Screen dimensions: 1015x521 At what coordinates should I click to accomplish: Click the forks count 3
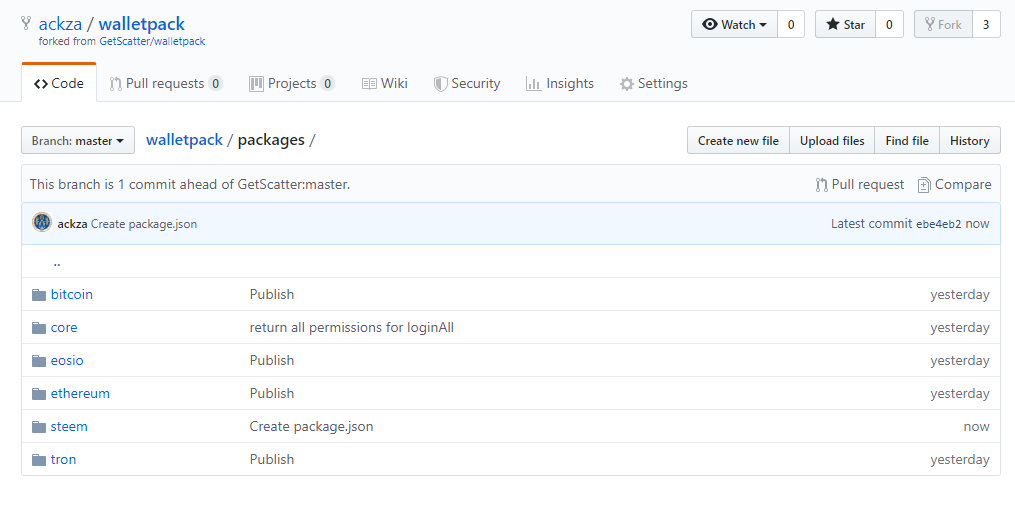pos(986,25)
